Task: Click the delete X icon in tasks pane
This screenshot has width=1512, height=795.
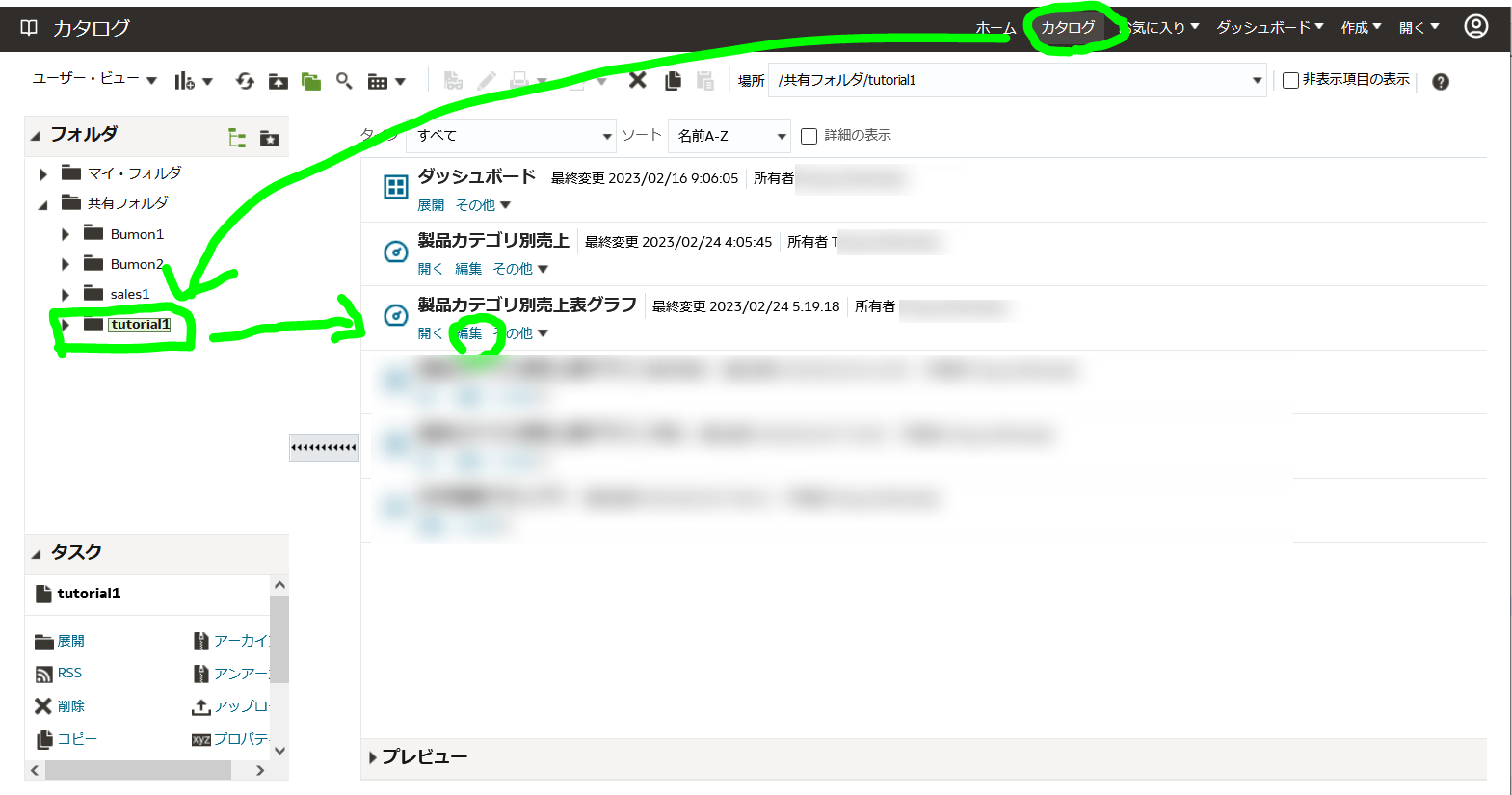Action: pyautogui.click(x=43, y=706)
